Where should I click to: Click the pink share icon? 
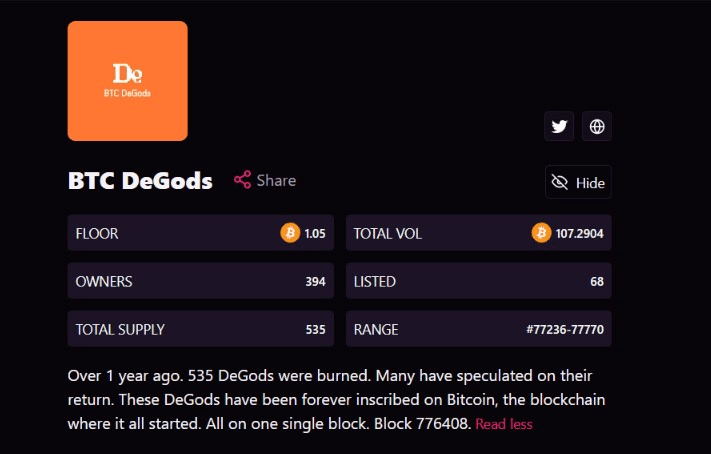(242, 180)
